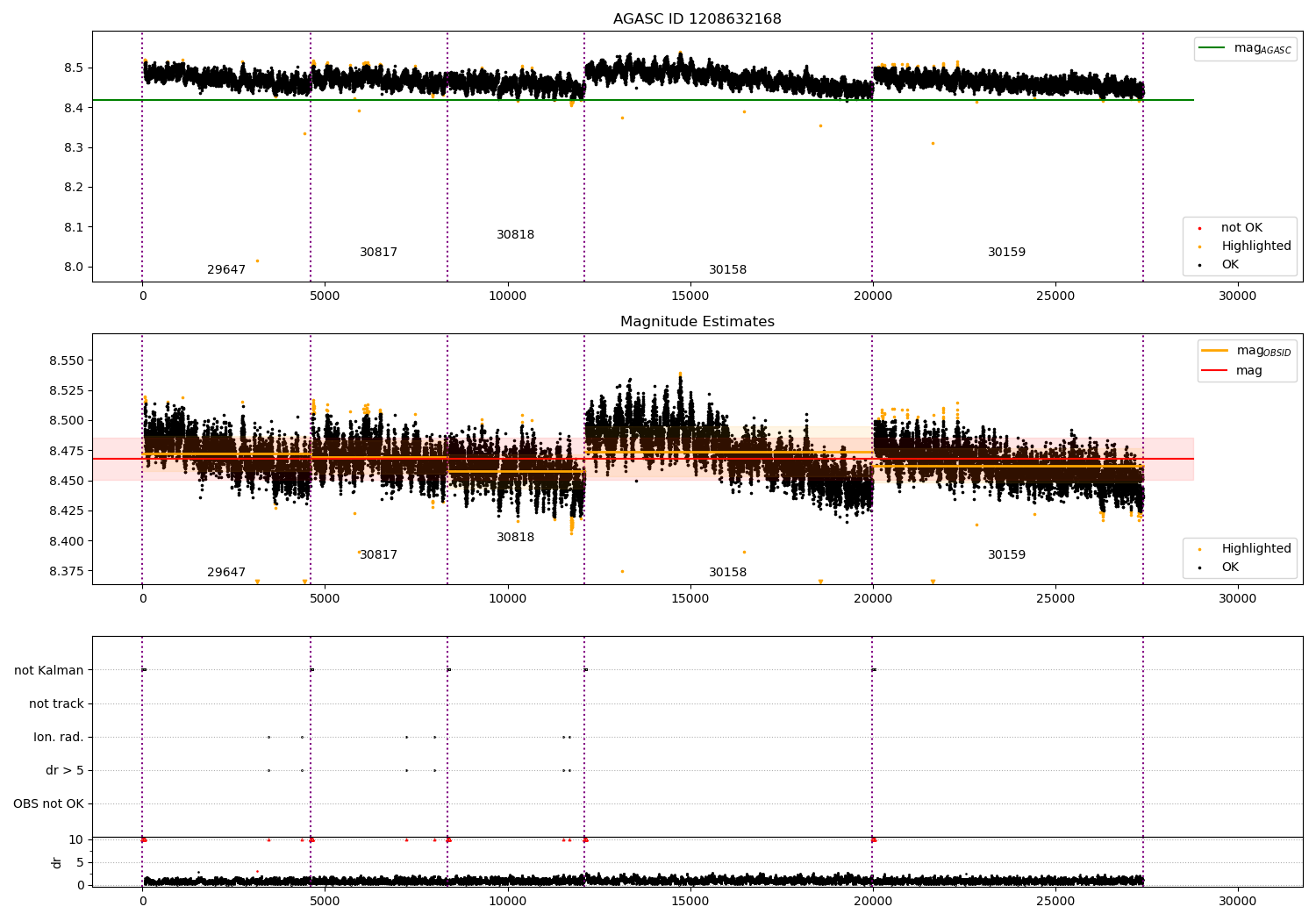Click the 30000 x-tick under the top plot
Image resolution: width=1316 pixels, height=921 pixels.
click(1237, 296)
